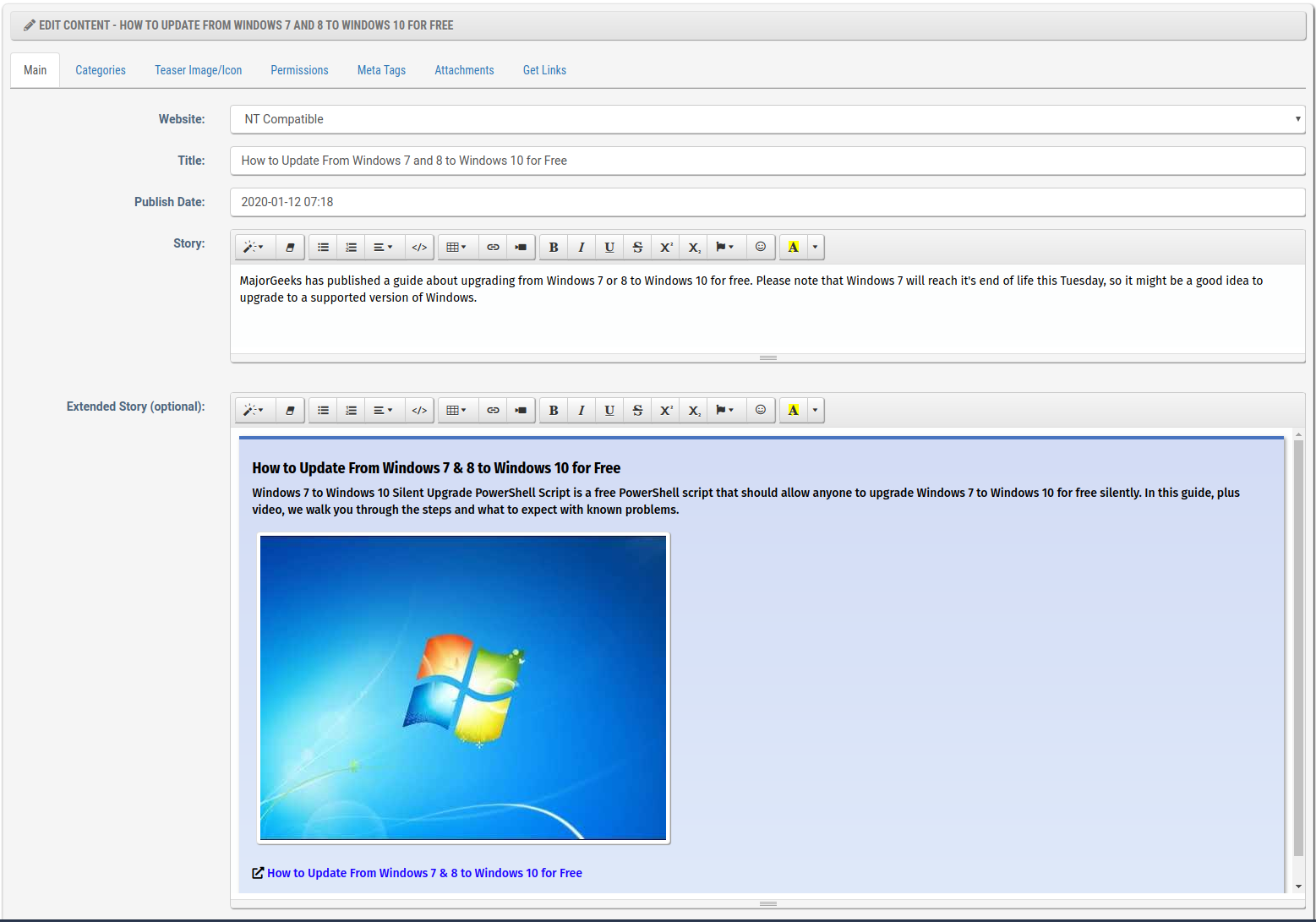This screenshot has height=922, width=1316.
Task: Insert emoji in the Extended Story editor
Action: point(761,410)
